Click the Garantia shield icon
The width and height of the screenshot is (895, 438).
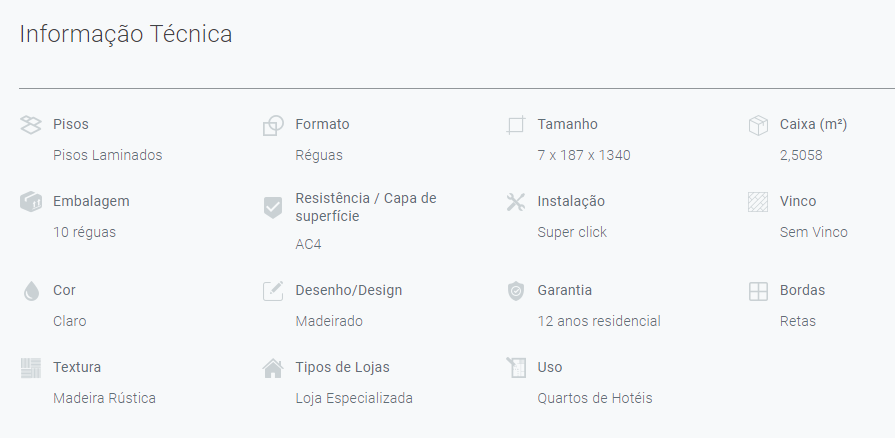(515, 291)
